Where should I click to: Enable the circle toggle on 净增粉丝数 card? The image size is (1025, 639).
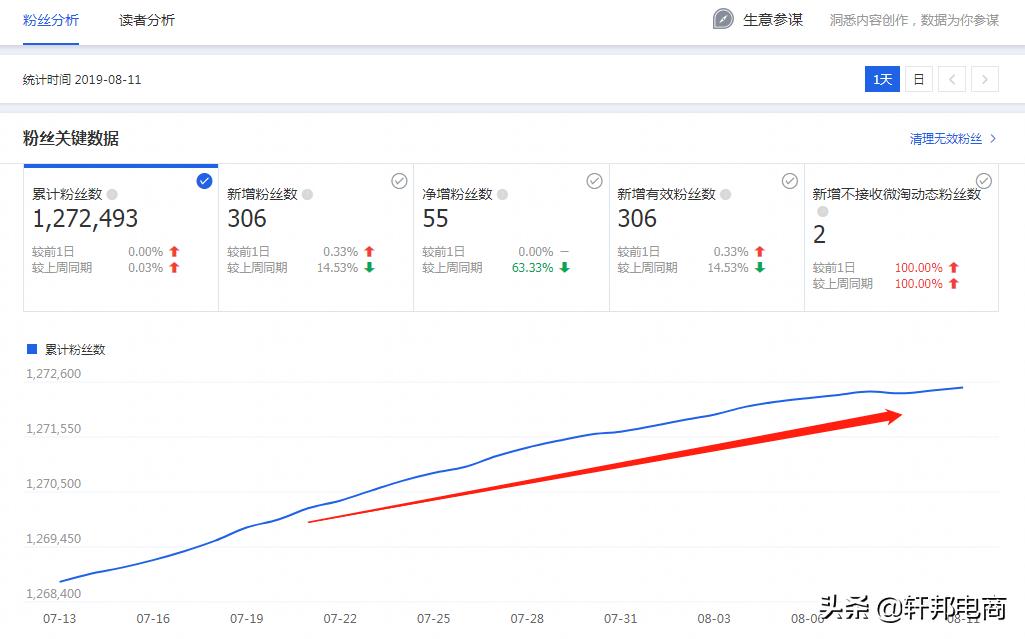[594, 181]
